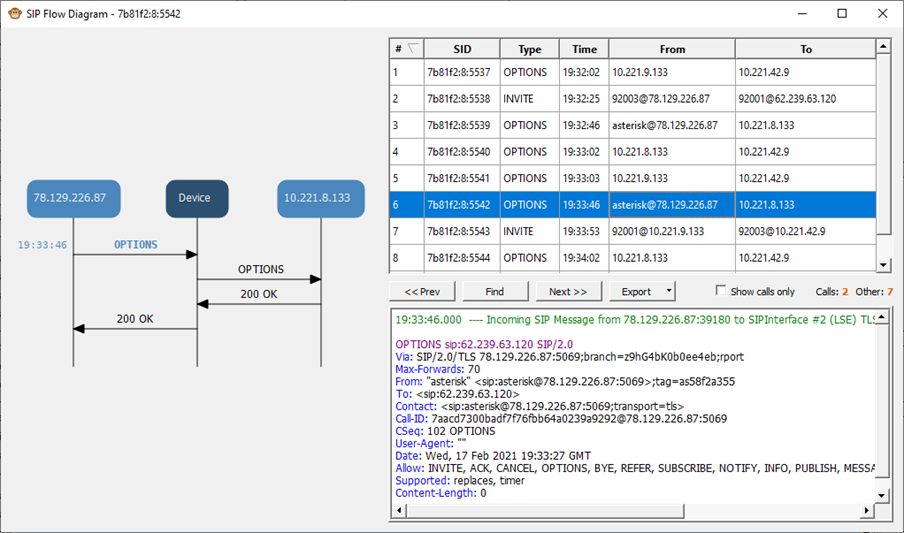This screenshot has height=533, width=904.
Task: Select highlighted row SID 7b81f2:8:5542
Action: (x=632, y=205)
